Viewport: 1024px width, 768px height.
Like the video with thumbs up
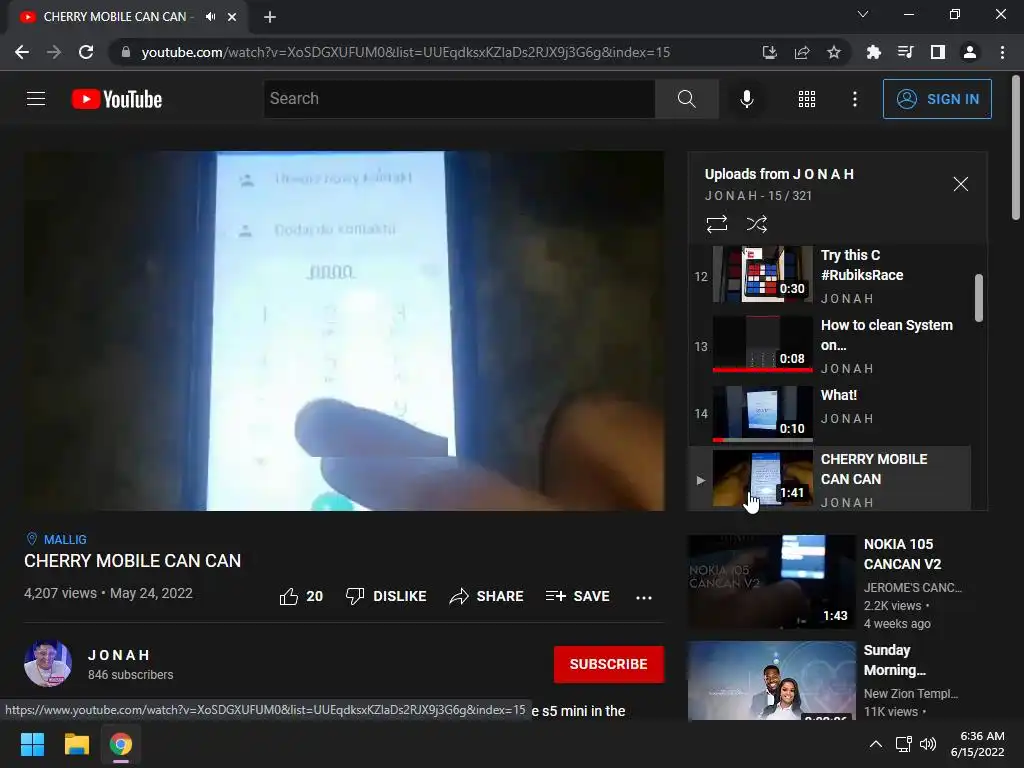(x=301, y=596)
